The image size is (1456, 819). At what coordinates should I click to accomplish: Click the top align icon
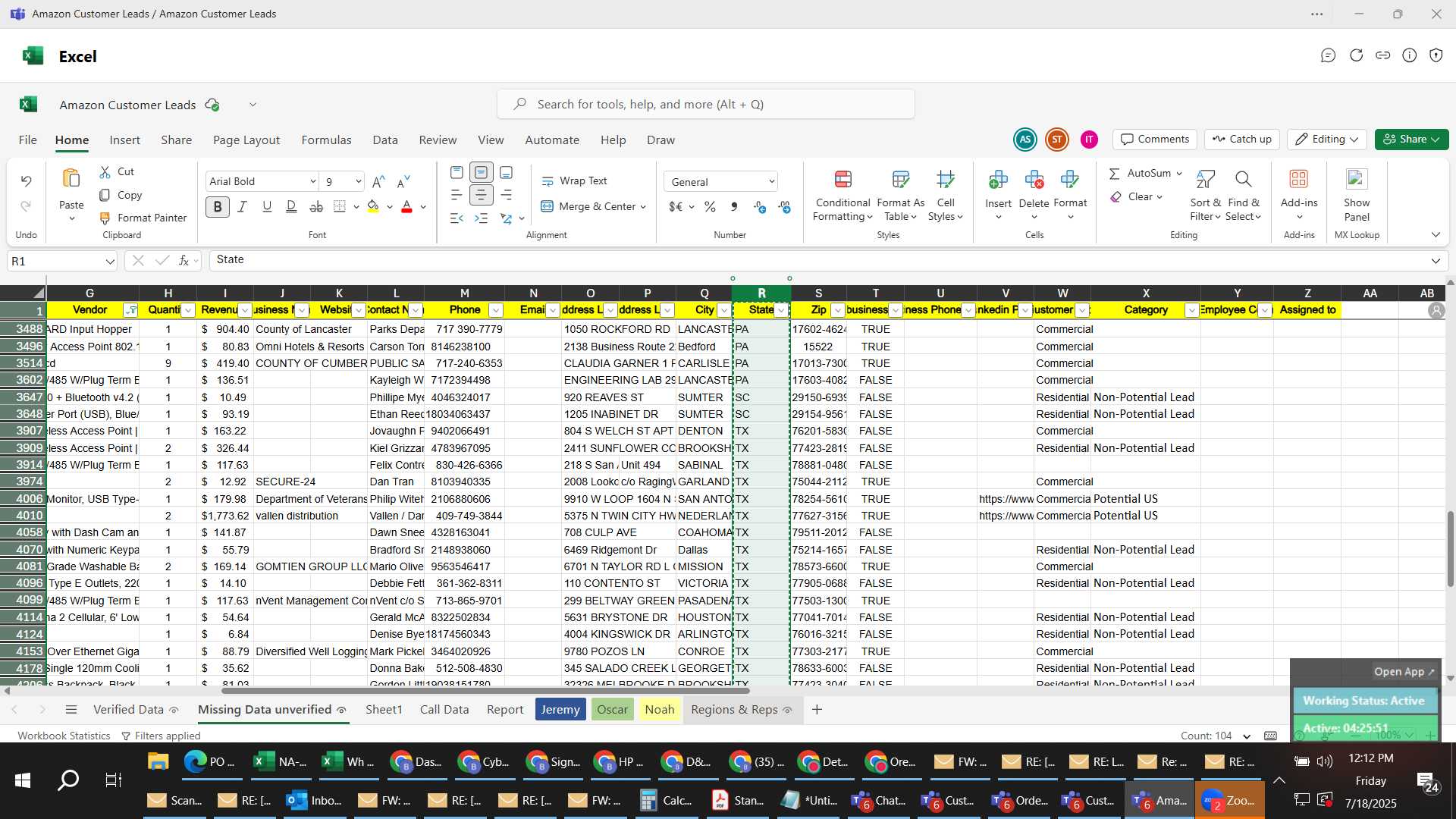click(x=457, y=173)
